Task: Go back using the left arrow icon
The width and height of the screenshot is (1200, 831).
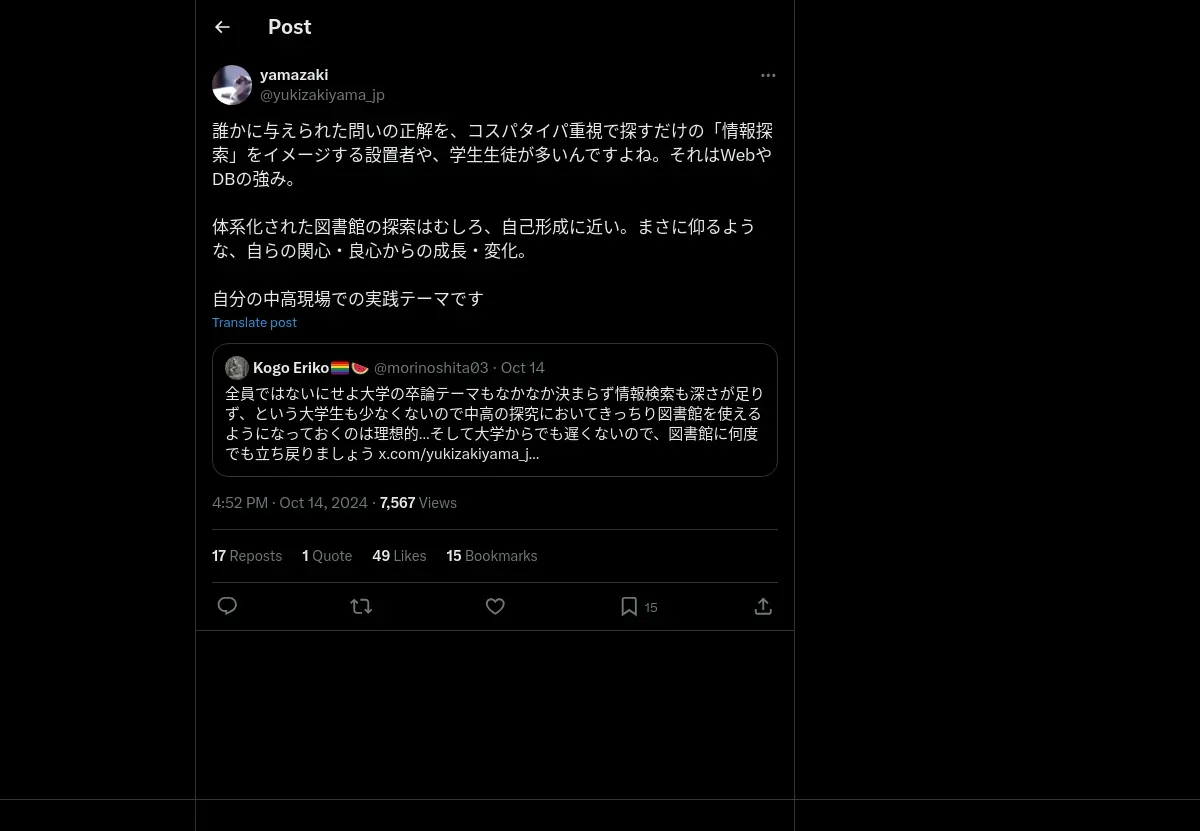Action: [x=222, y=27]
